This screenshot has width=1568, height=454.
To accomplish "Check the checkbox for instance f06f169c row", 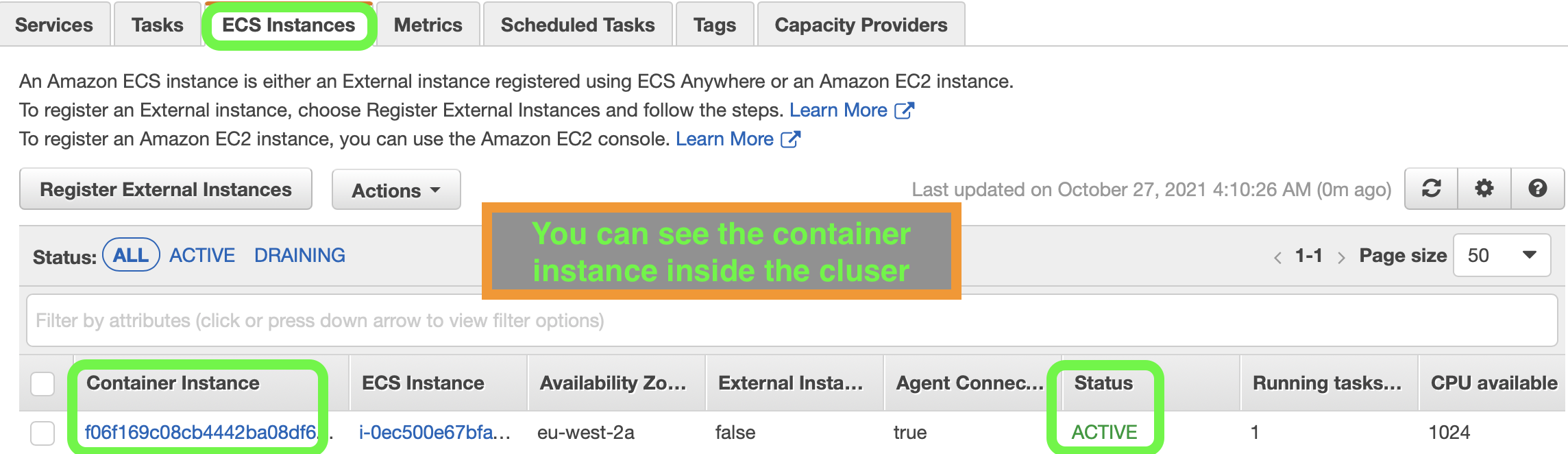I will tap(43, 431).
